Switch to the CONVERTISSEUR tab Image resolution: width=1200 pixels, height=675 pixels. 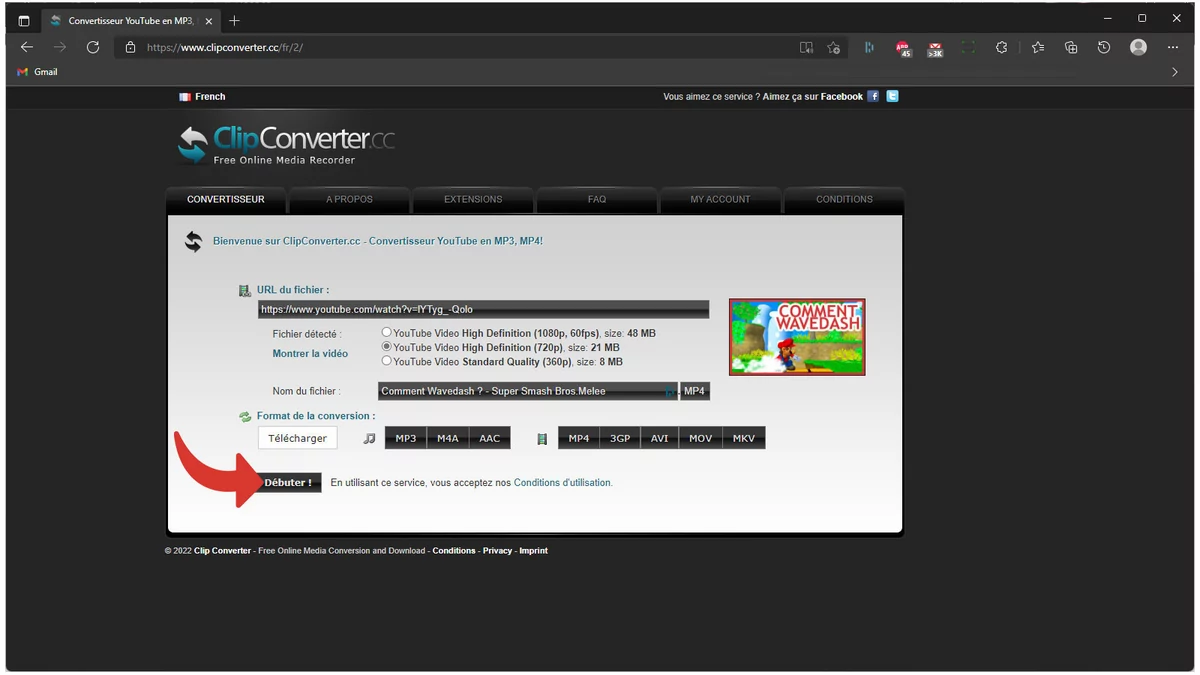(226, 199)
